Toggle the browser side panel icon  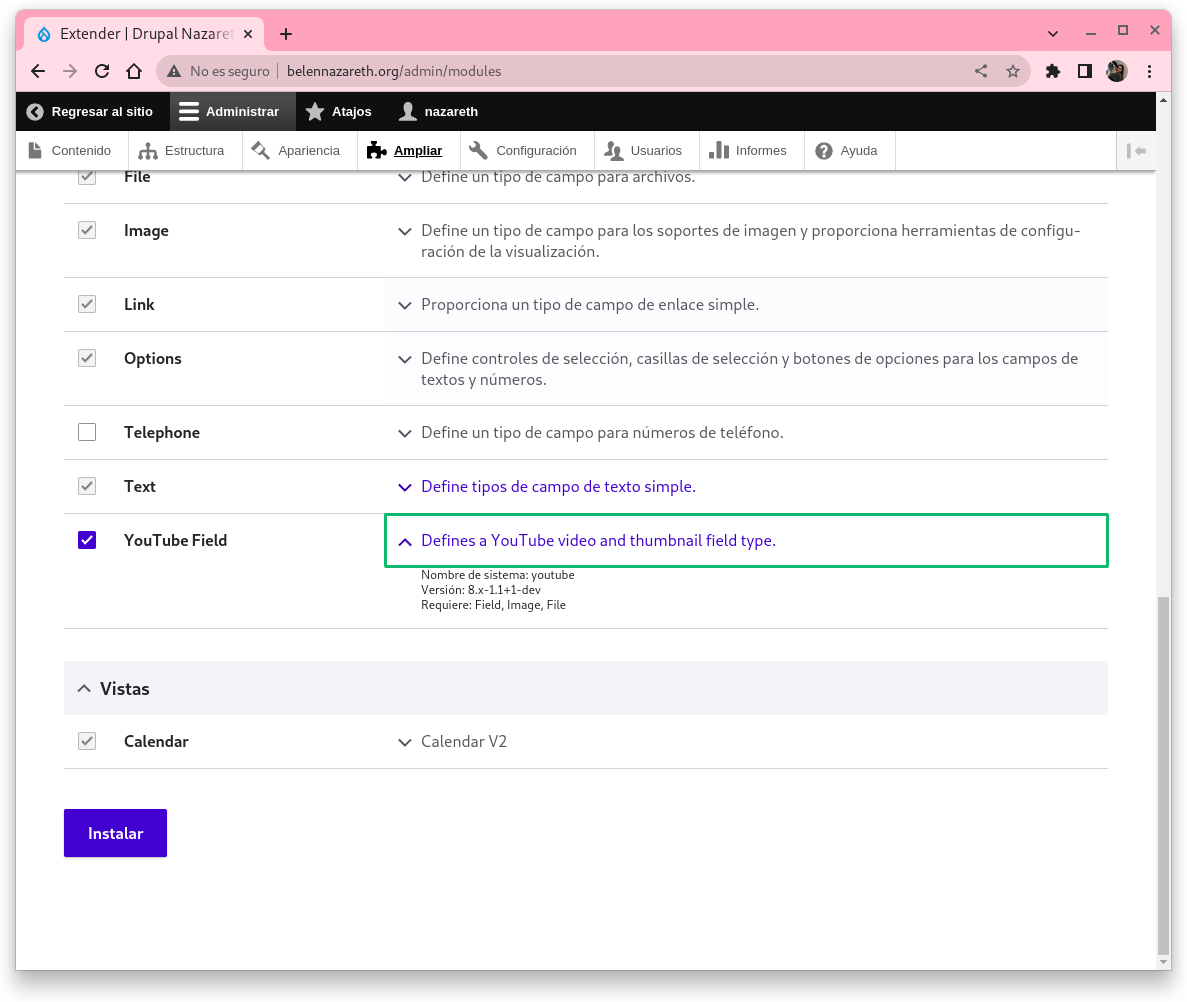(x=1084, y=71)
